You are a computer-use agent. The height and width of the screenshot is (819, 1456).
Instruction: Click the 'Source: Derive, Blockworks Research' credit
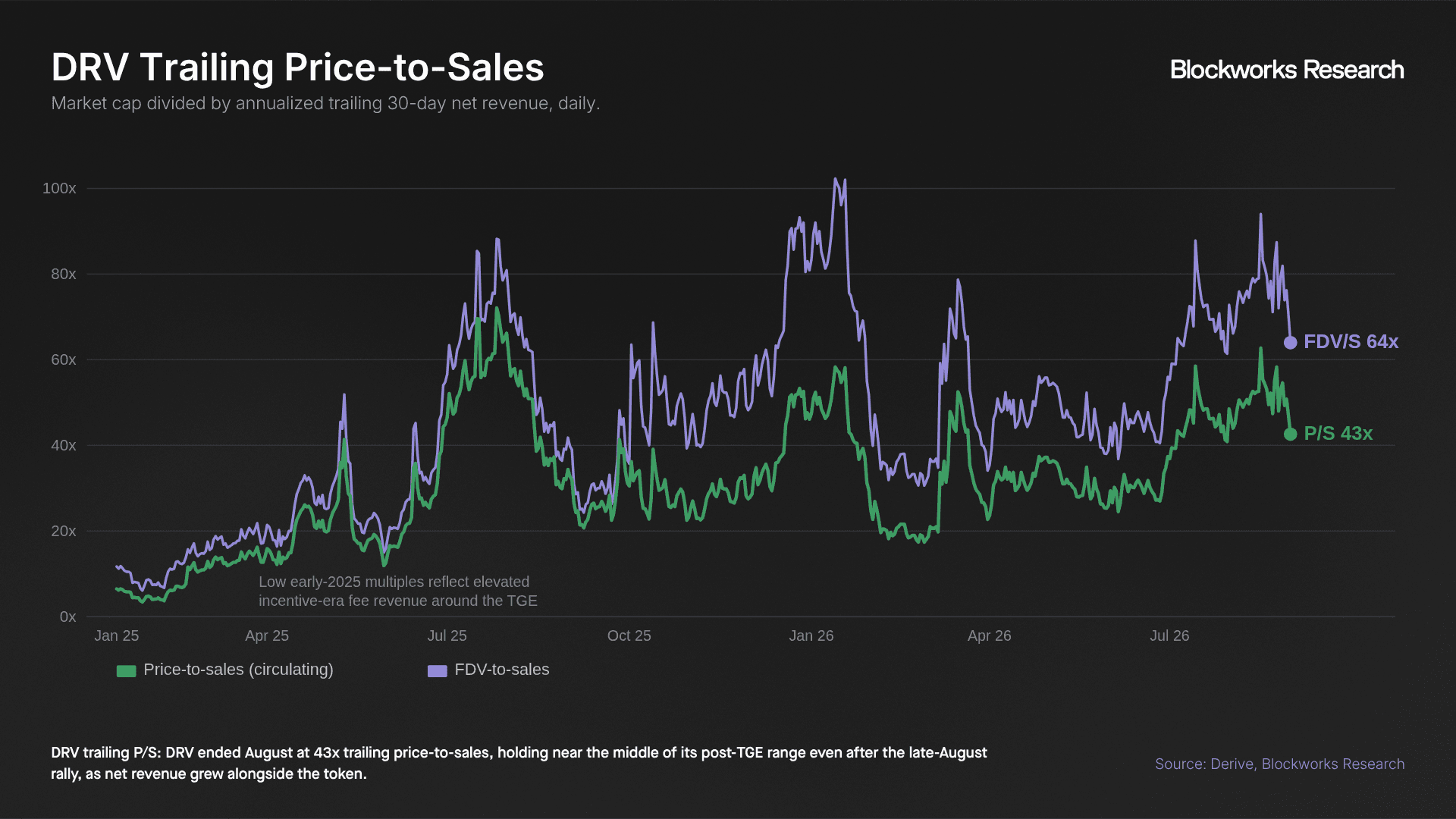tap(1279, 764)
